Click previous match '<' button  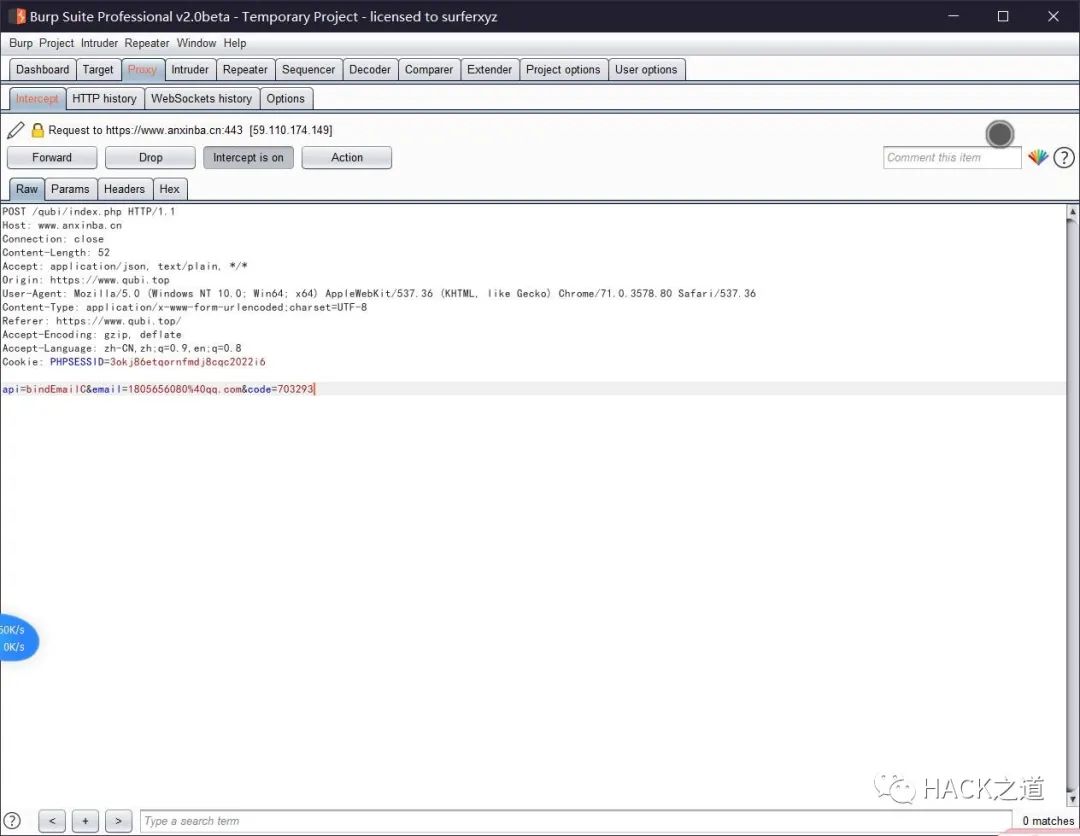coord(52,821)
